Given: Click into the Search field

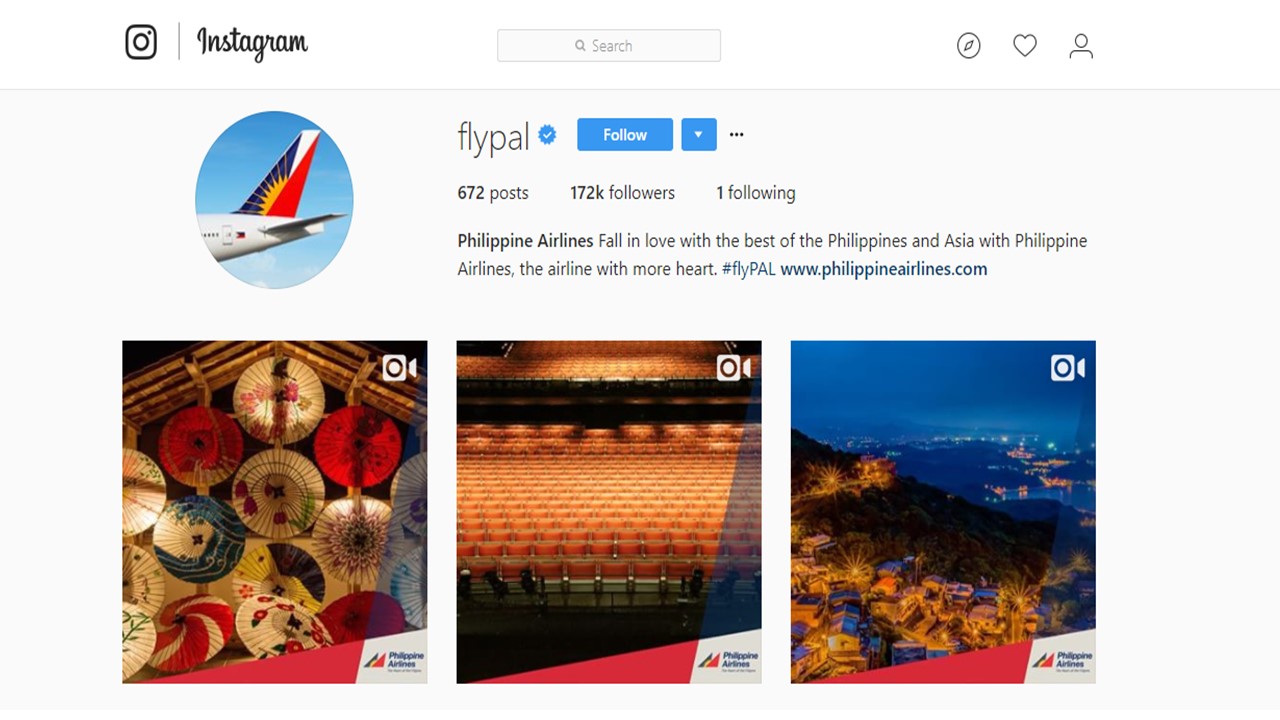Looking at the screenshot, I should [x=609, y=46].
